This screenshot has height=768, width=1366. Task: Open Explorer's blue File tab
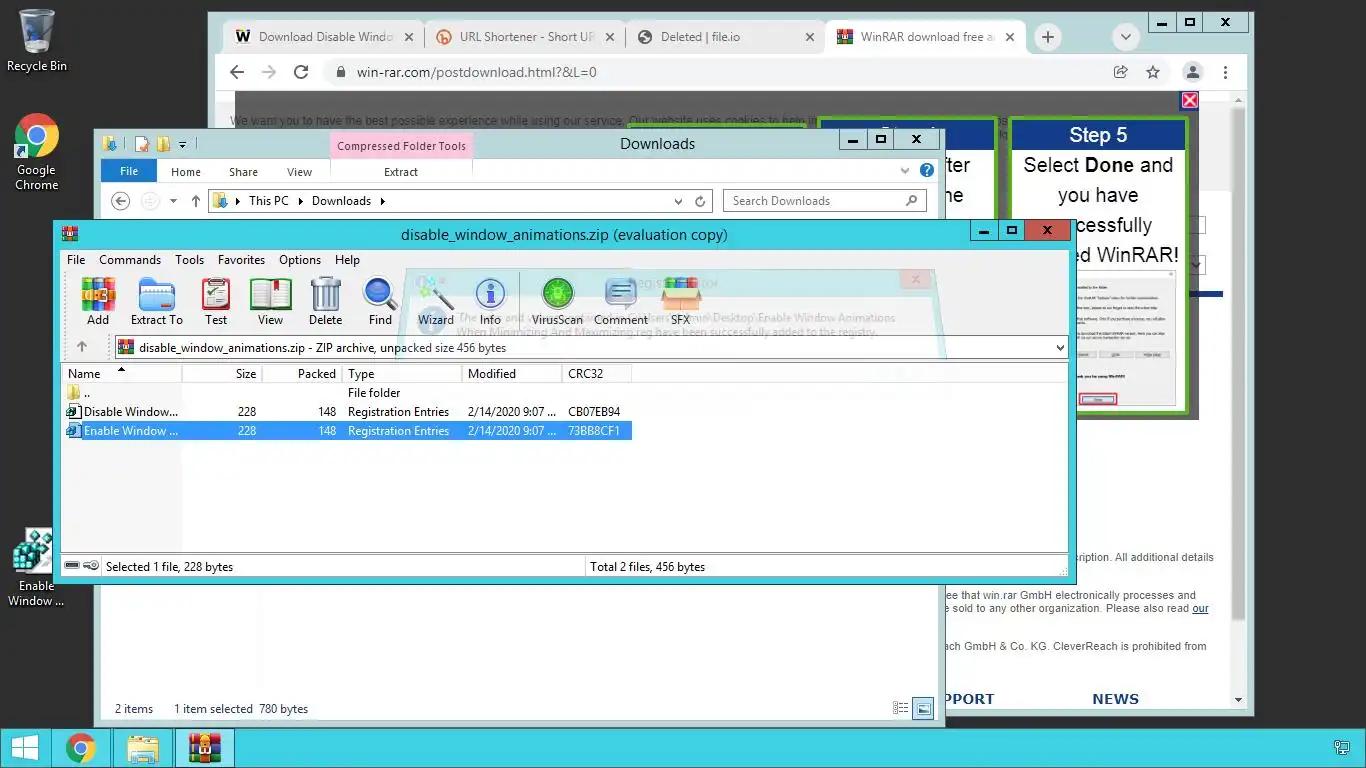click(129, 171)
